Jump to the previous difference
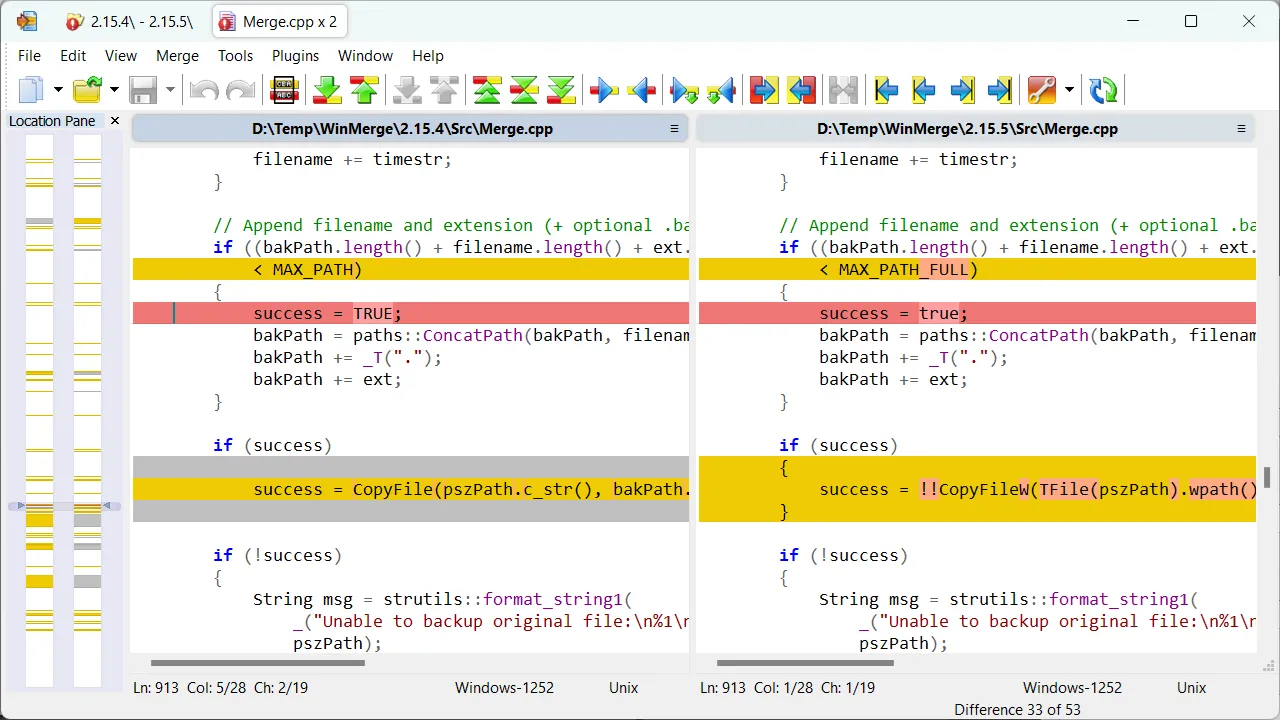This screenshot has height=720, width=1280. (364, 91)
